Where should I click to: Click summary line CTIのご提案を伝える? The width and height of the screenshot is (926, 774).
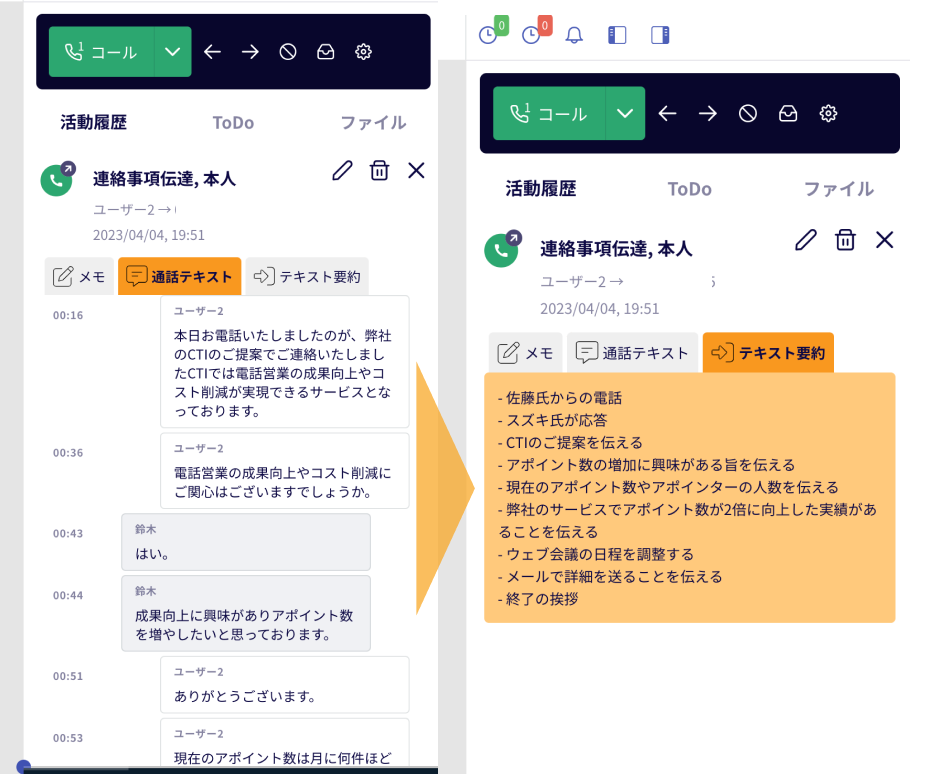(570, 443)
